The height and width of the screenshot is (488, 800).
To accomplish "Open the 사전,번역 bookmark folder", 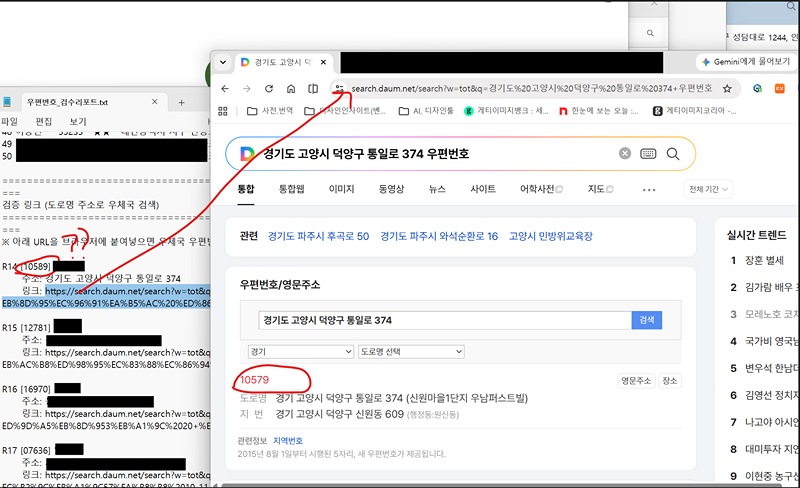I will 270,111.
